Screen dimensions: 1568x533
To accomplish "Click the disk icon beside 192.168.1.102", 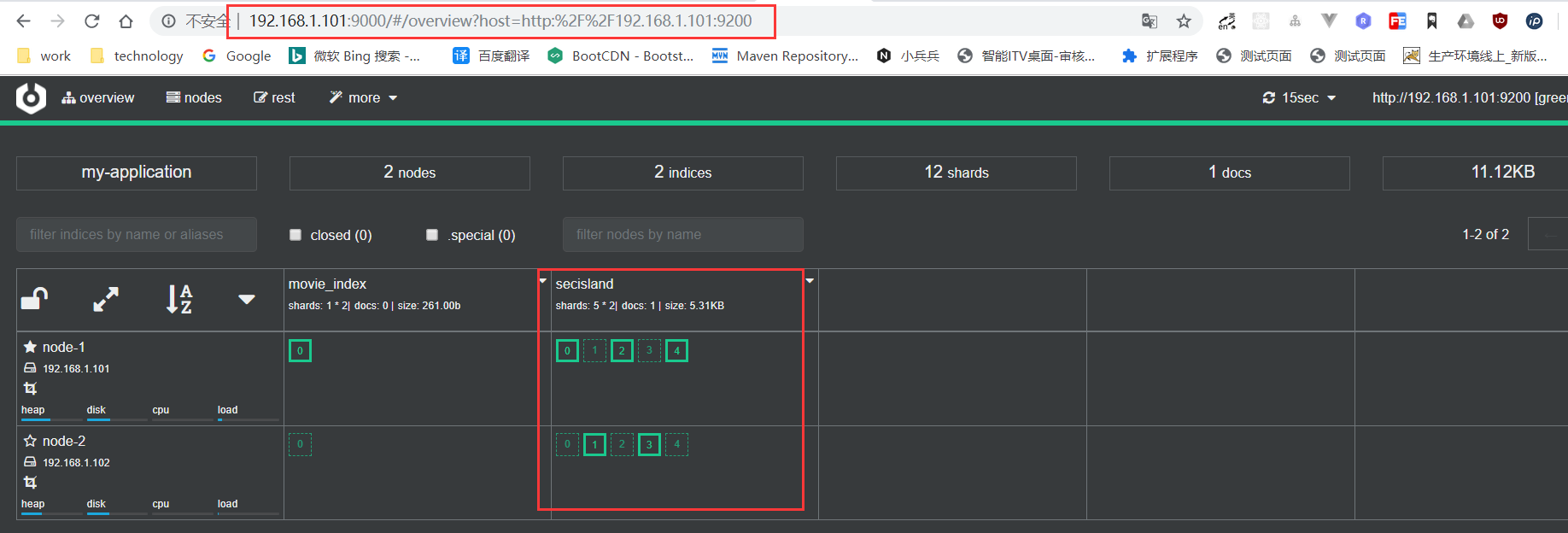I will coord(30,462).
